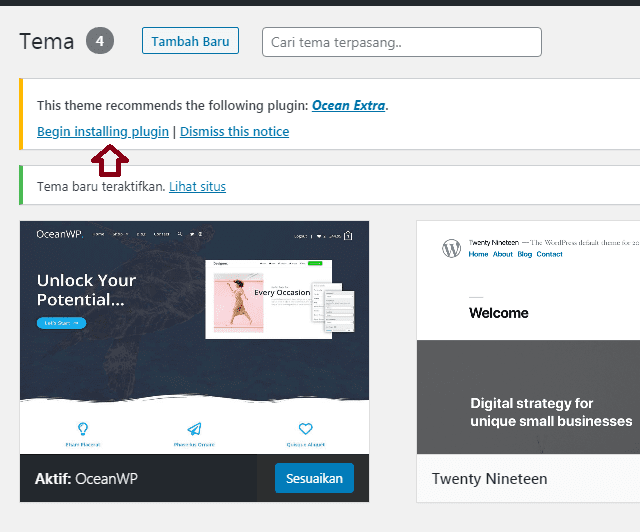This screenshot has height=532, width=640.
Task: Click Digital strategy for unique small businesses text
Action: [551, 412]
